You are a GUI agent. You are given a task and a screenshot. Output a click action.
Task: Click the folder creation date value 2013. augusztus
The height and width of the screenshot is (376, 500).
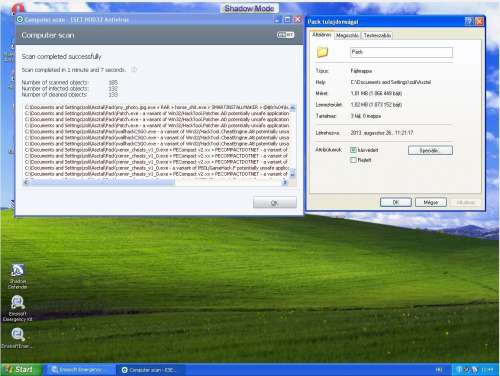point(382,133)
